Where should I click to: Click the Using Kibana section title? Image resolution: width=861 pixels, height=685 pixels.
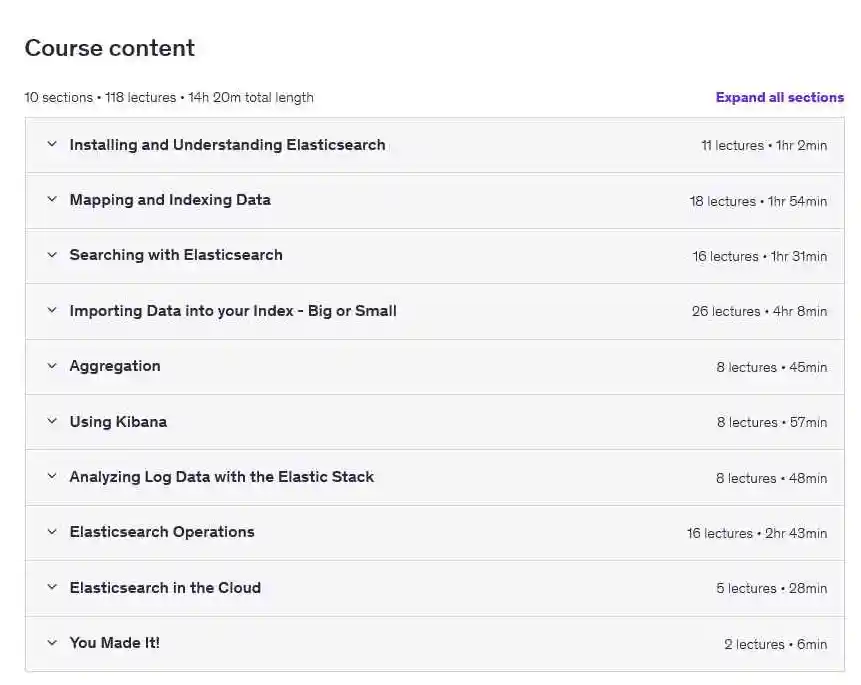118,422
